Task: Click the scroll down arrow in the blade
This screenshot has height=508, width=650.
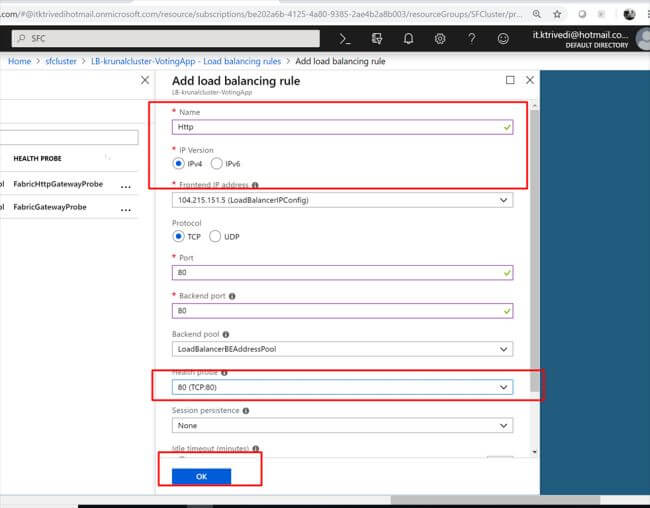Action: click(x=535, y=452)
